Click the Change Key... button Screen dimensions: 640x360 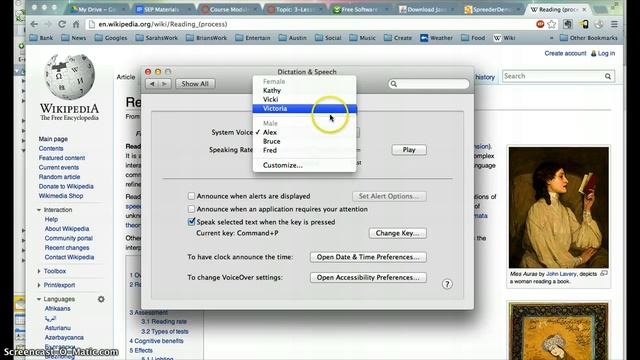point(398,233)
